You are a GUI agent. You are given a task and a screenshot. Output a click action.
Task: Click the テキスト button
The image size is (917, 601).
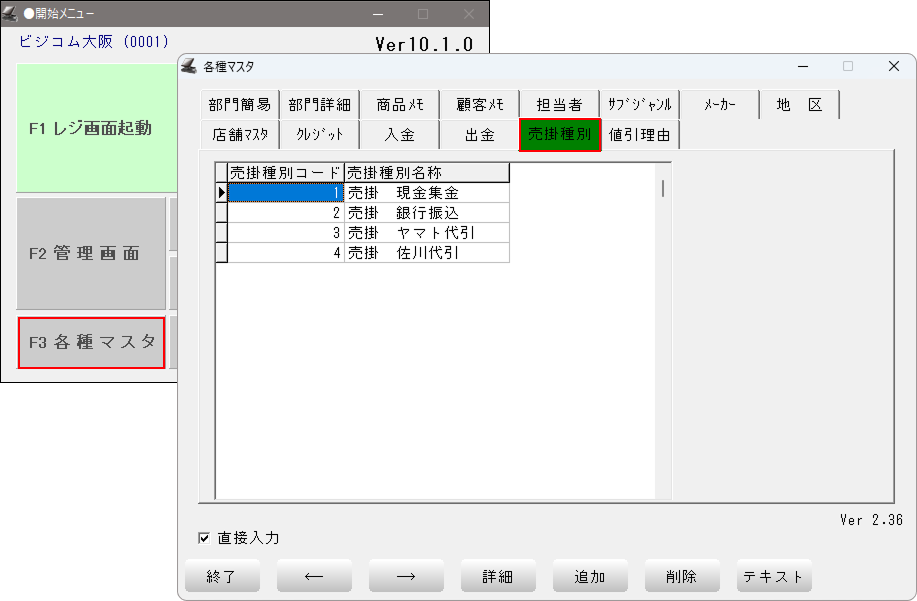click(774, 576)
